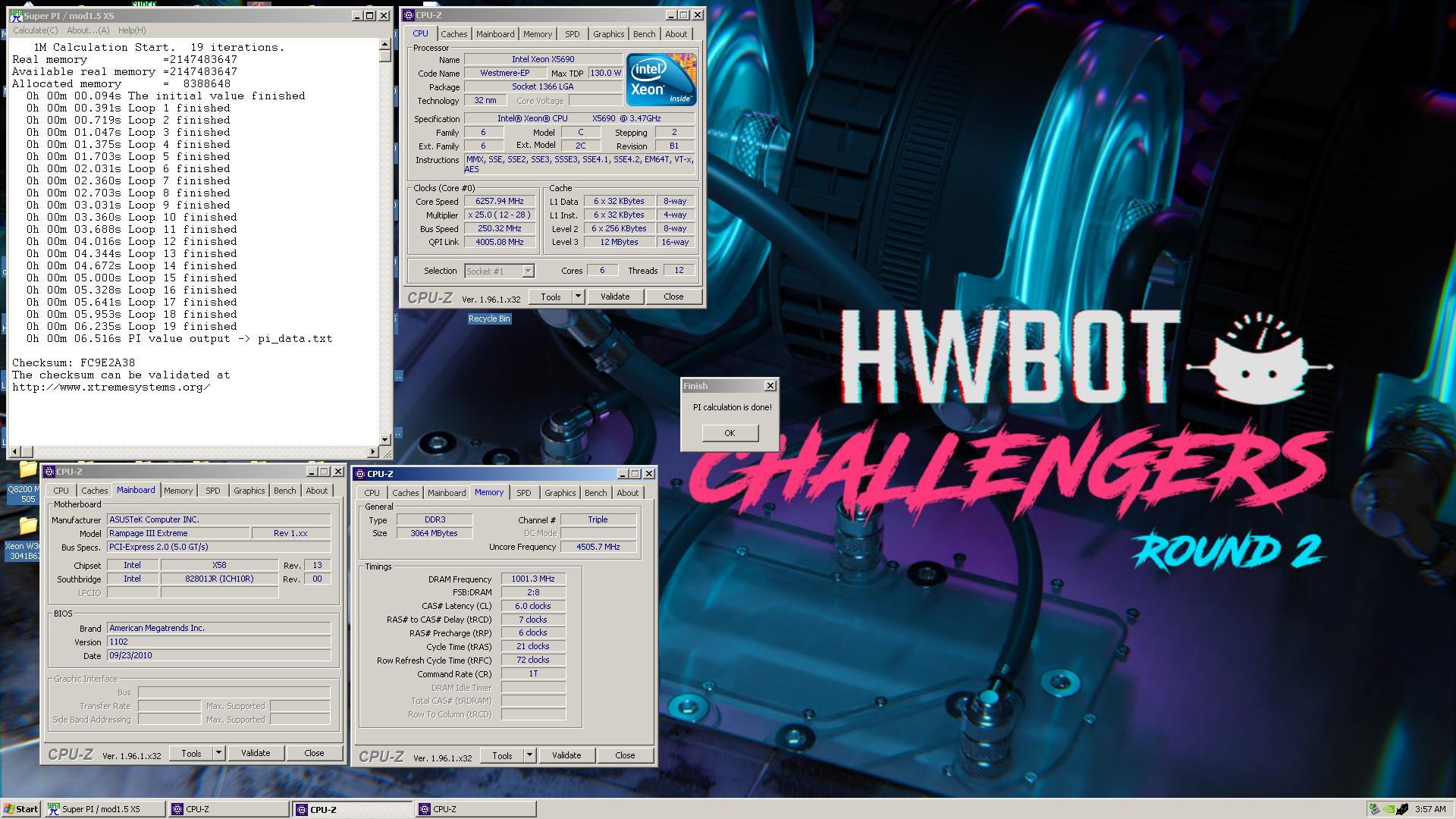Open the Recycle Bin desktop icon
This screenshot has width=1456, height=819.
(489, 318)
